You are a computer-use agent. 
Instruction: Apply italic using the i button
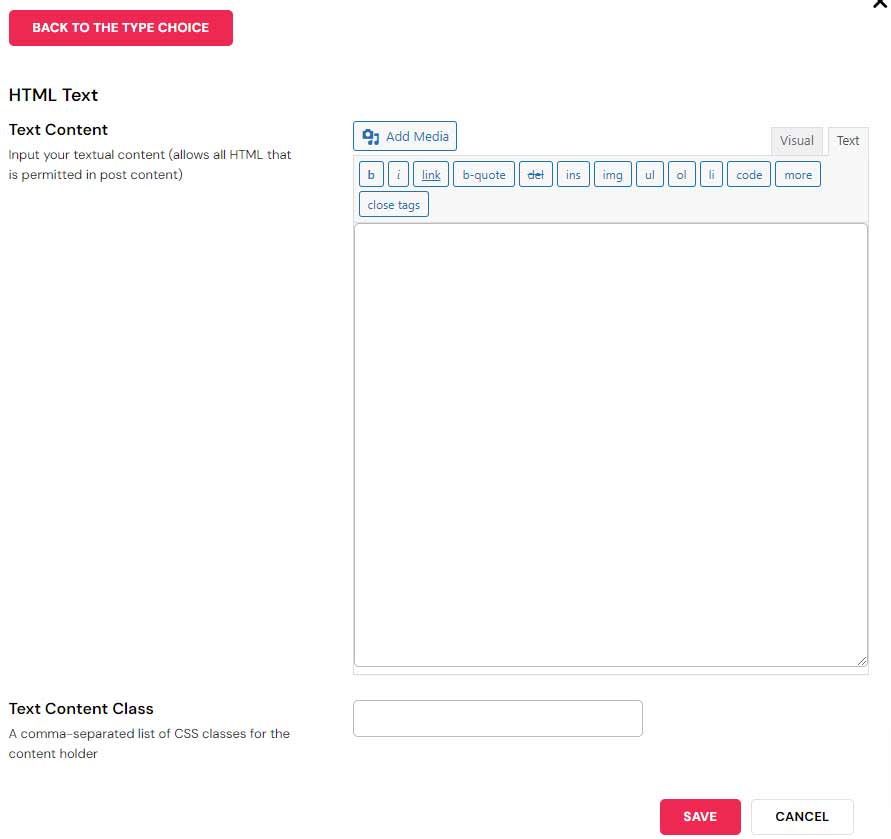pos(398,175)
